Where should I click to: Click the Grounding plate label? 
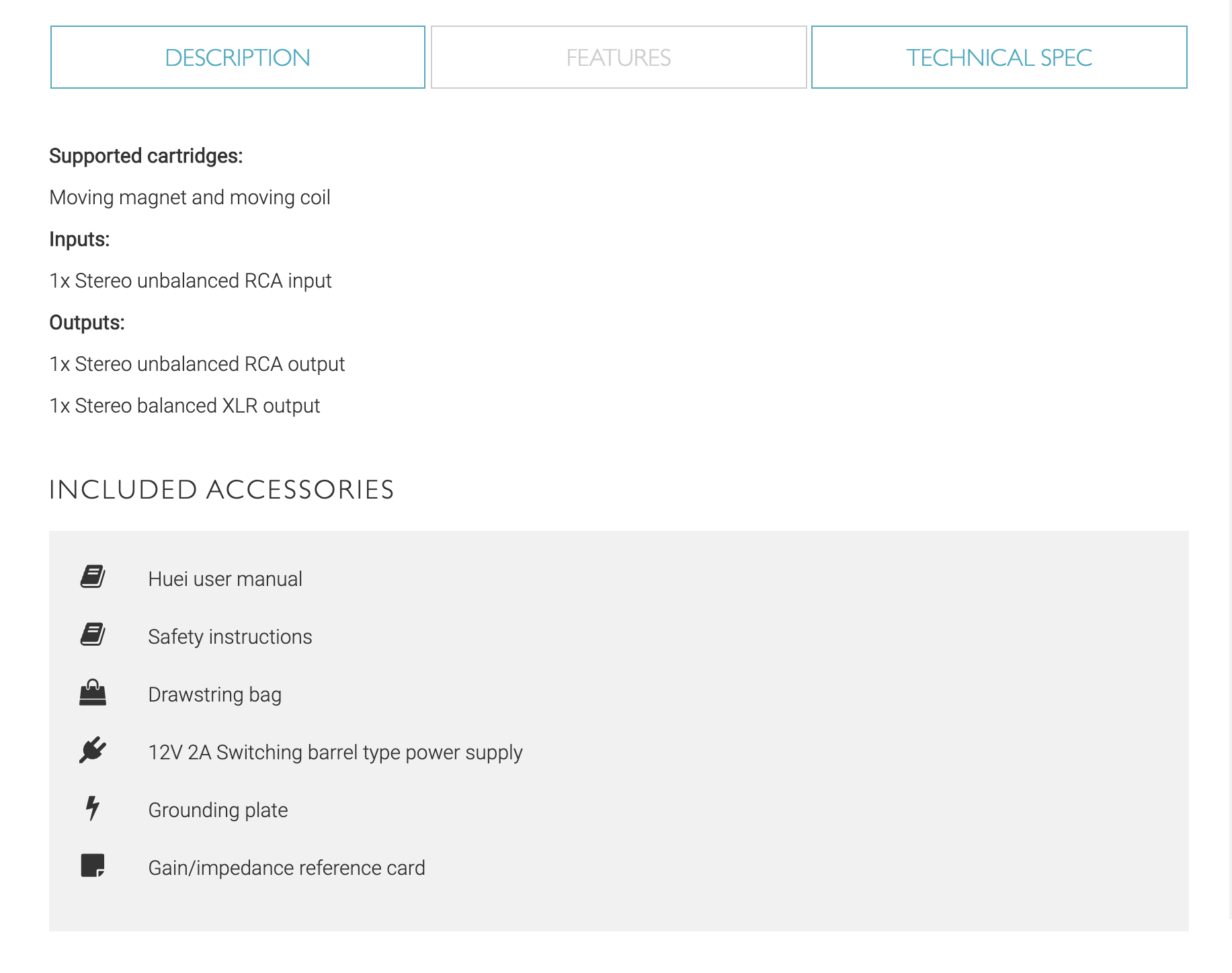coord(218,810)
